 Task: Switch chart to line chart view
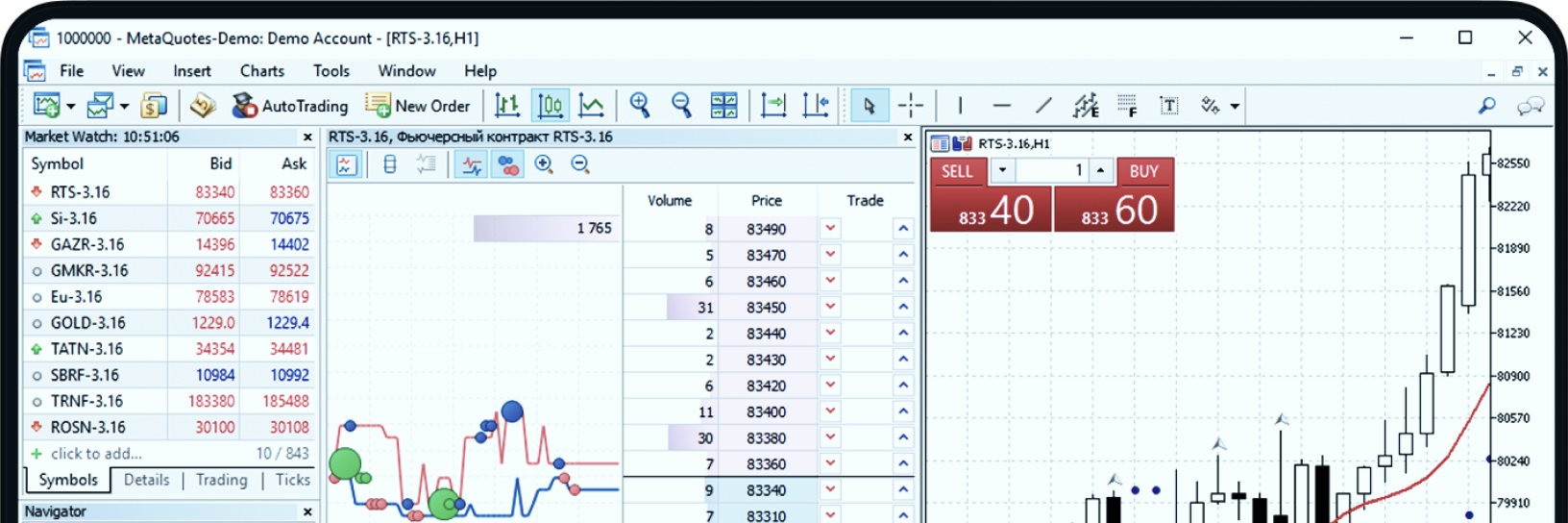tap(592, 106)
